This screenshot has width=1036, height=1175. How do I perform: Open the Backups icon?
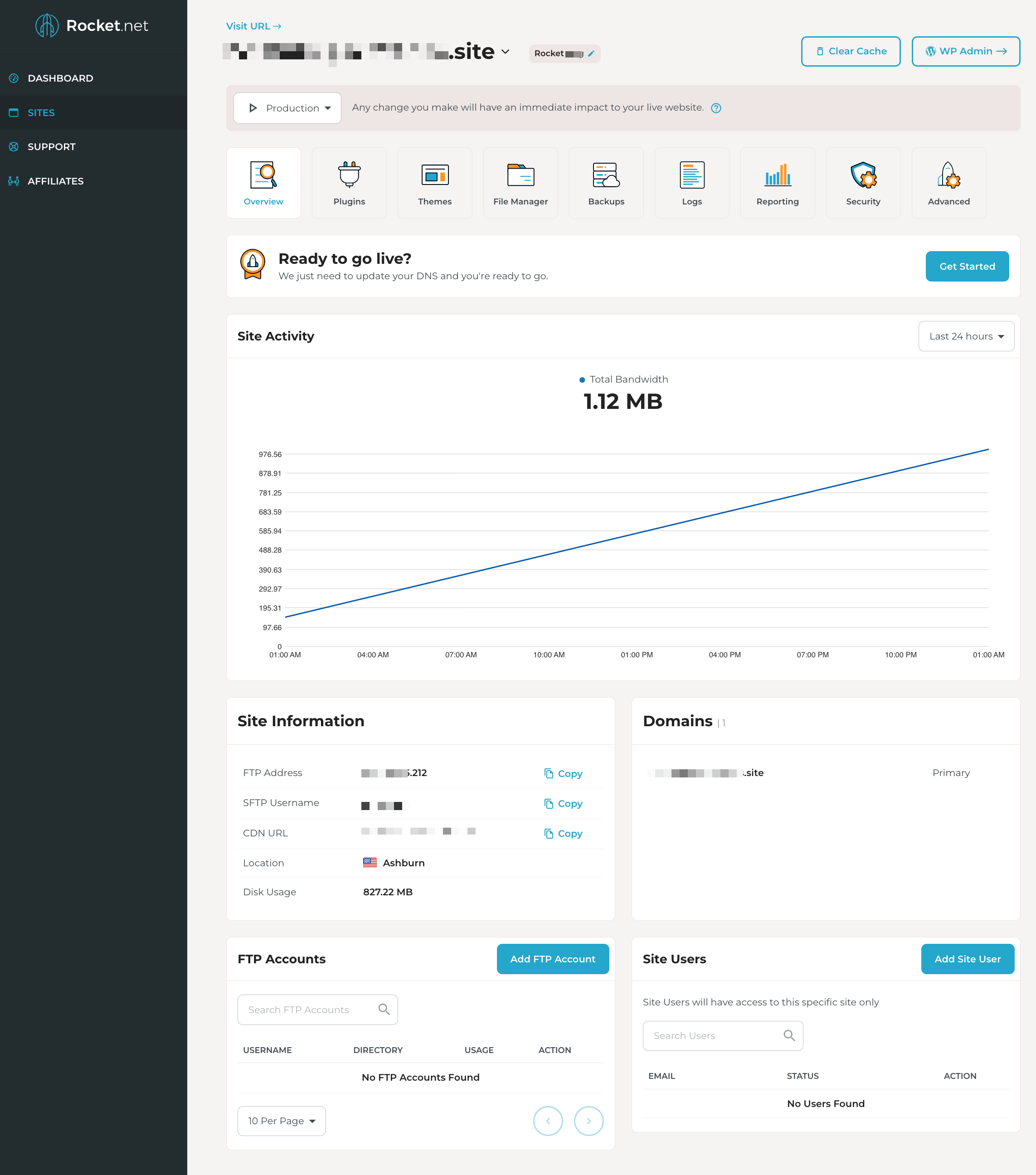pos(606,175)
